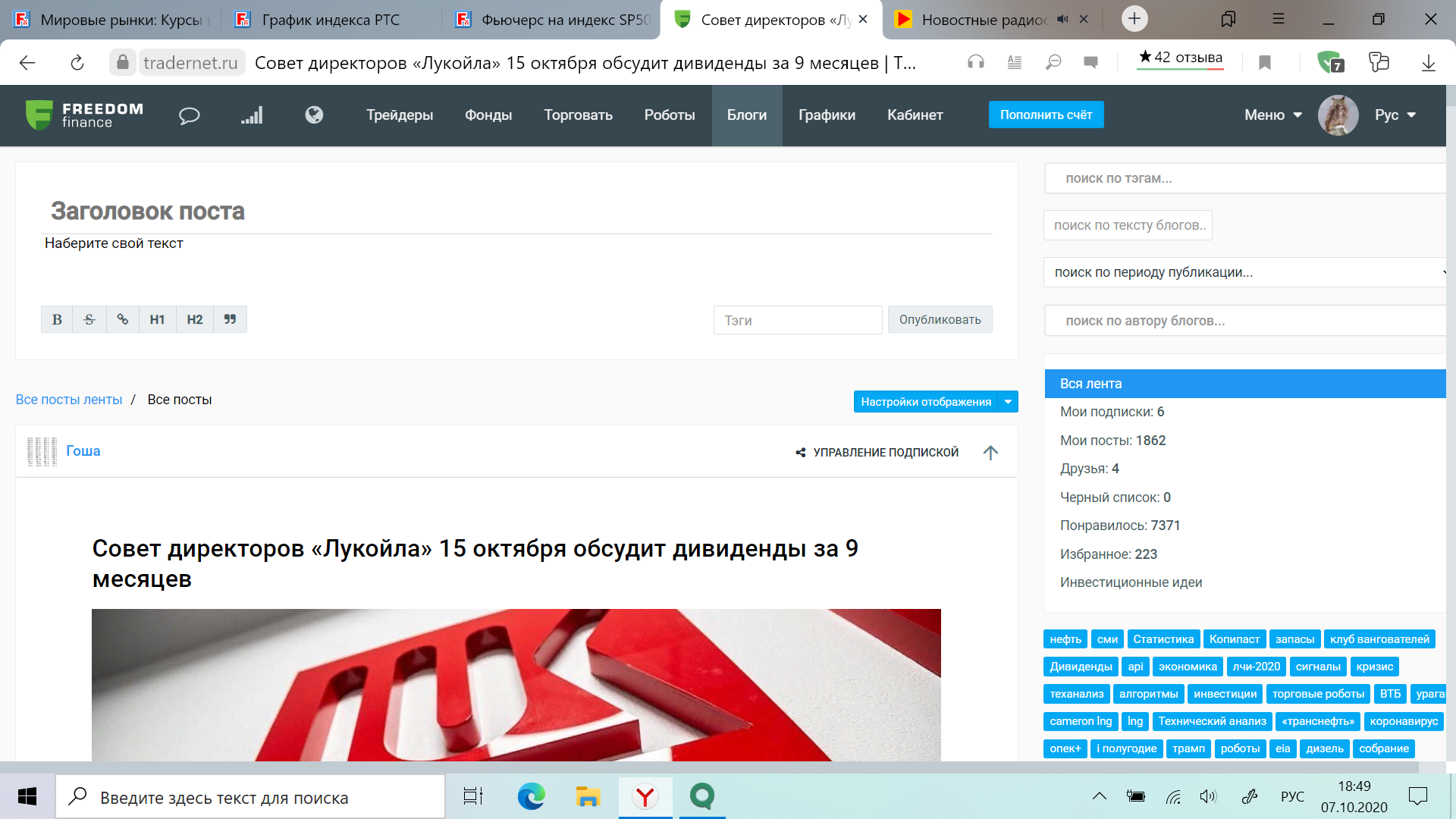Click поиск по тексту блогов field
This screenshot has width=1456, height=819.
point(1128,225)
